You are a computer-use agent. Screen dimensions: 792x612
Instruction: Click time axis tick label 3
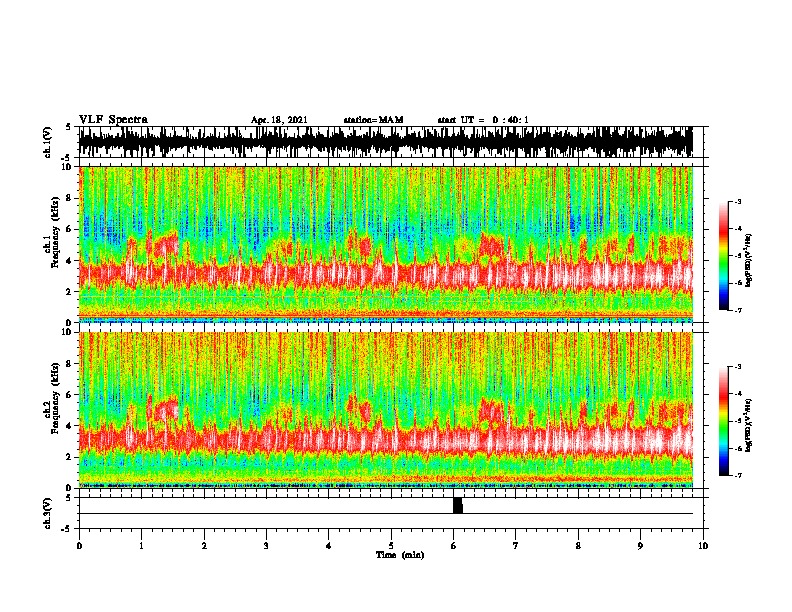(x=266, y=546)
